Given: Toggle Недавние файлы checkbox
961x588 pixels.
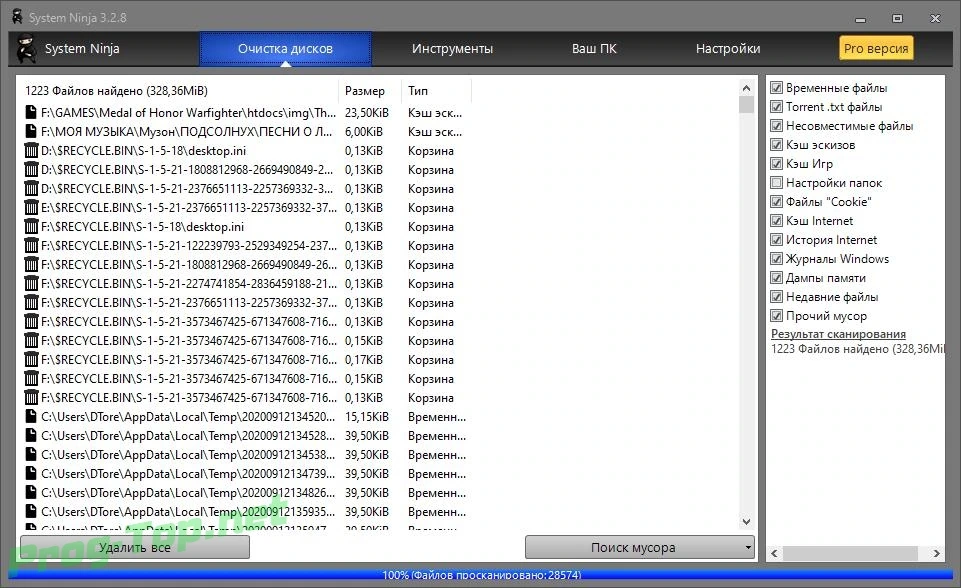Looking at the screenshot, I should [777, 297].
